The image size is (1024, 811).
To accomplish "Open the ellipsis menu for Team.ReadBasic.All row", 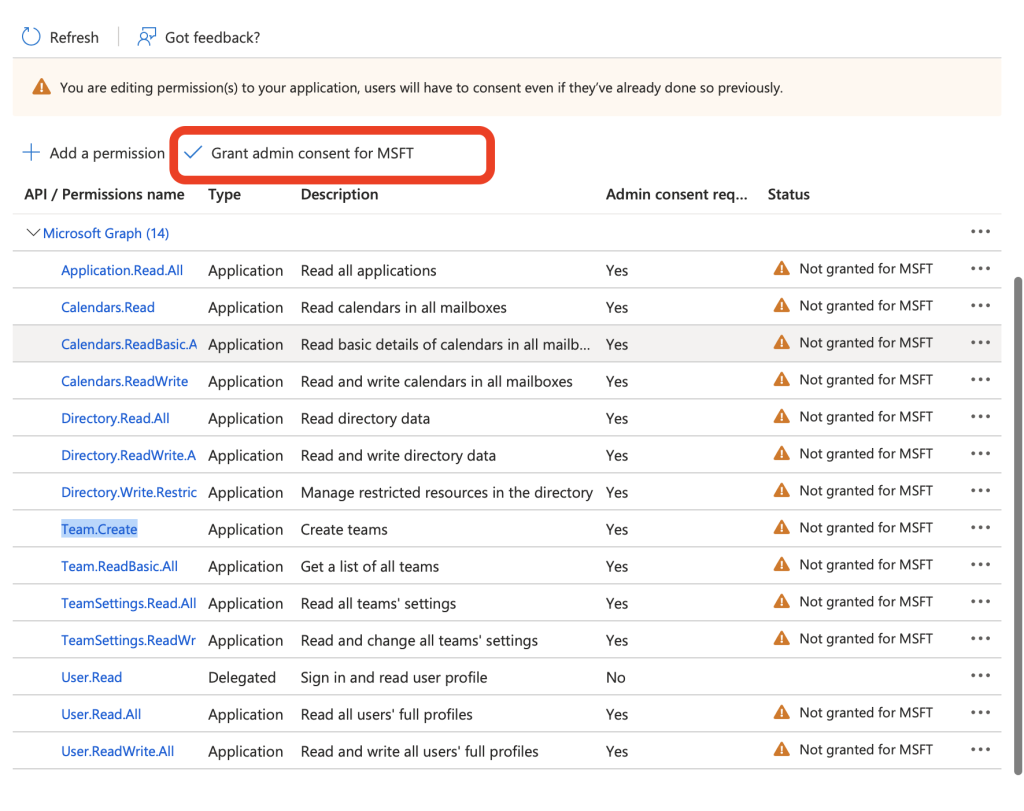I will [x=980, y=565].
